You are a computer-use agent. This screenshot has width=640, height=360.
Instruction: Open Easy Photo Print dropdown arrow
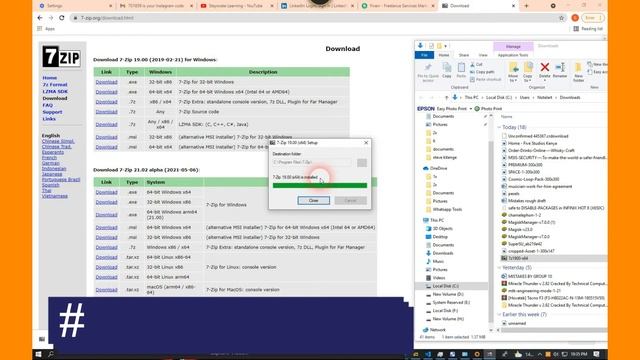pyautogui.click(x=471, y=109)
